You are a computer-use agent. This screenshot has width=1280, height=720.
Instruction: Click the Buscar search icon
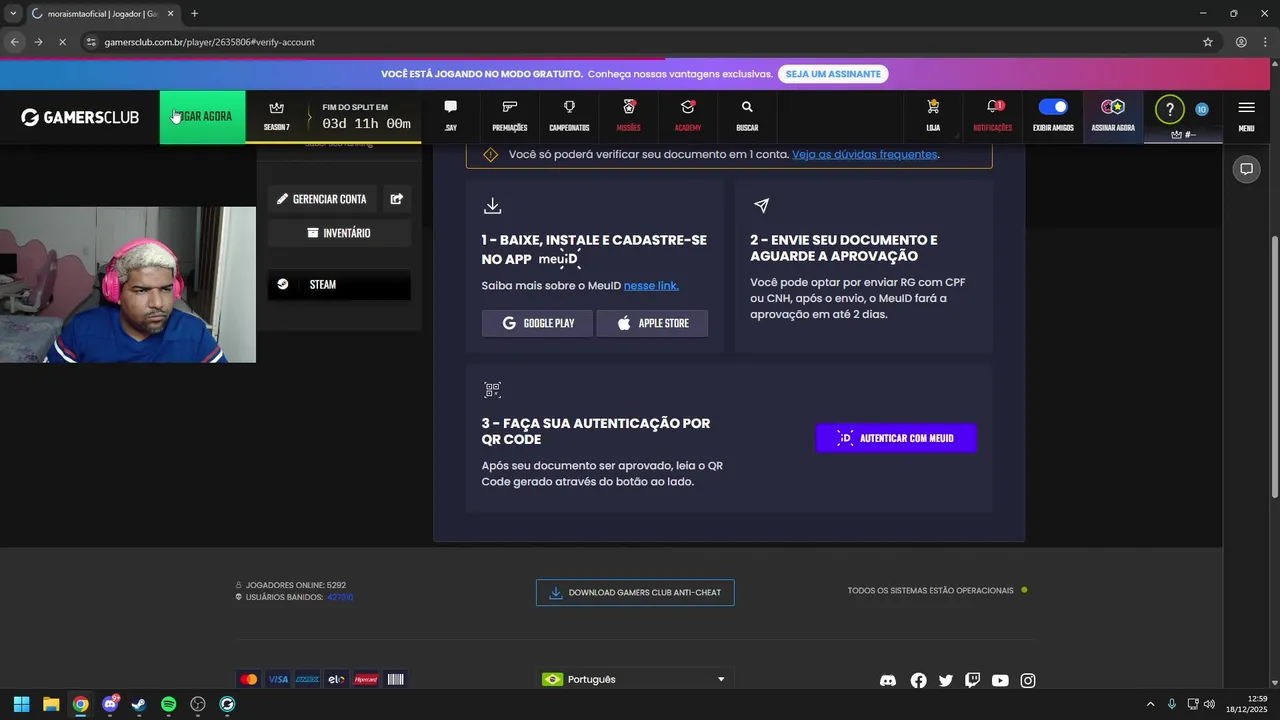(x=747, y=116)
